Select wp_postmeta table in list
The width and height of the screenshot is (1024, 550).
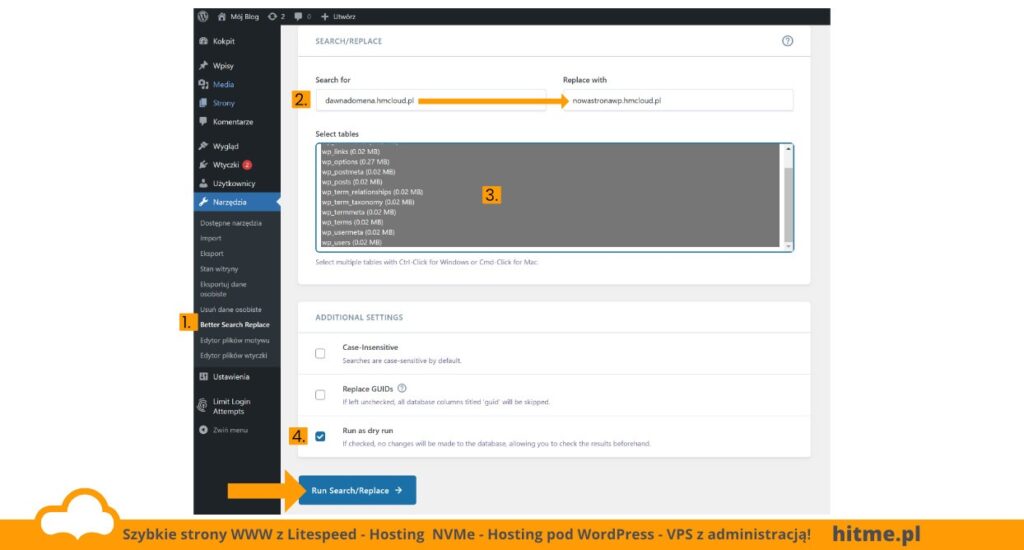coord(550,172)
